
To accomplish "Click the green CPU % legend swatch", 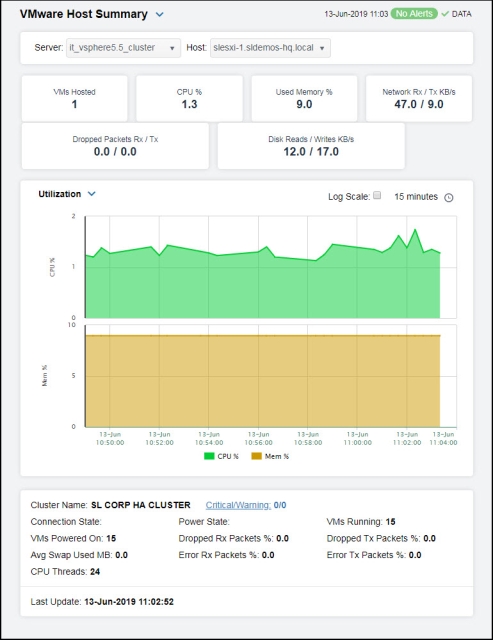I will click(209, 456).
